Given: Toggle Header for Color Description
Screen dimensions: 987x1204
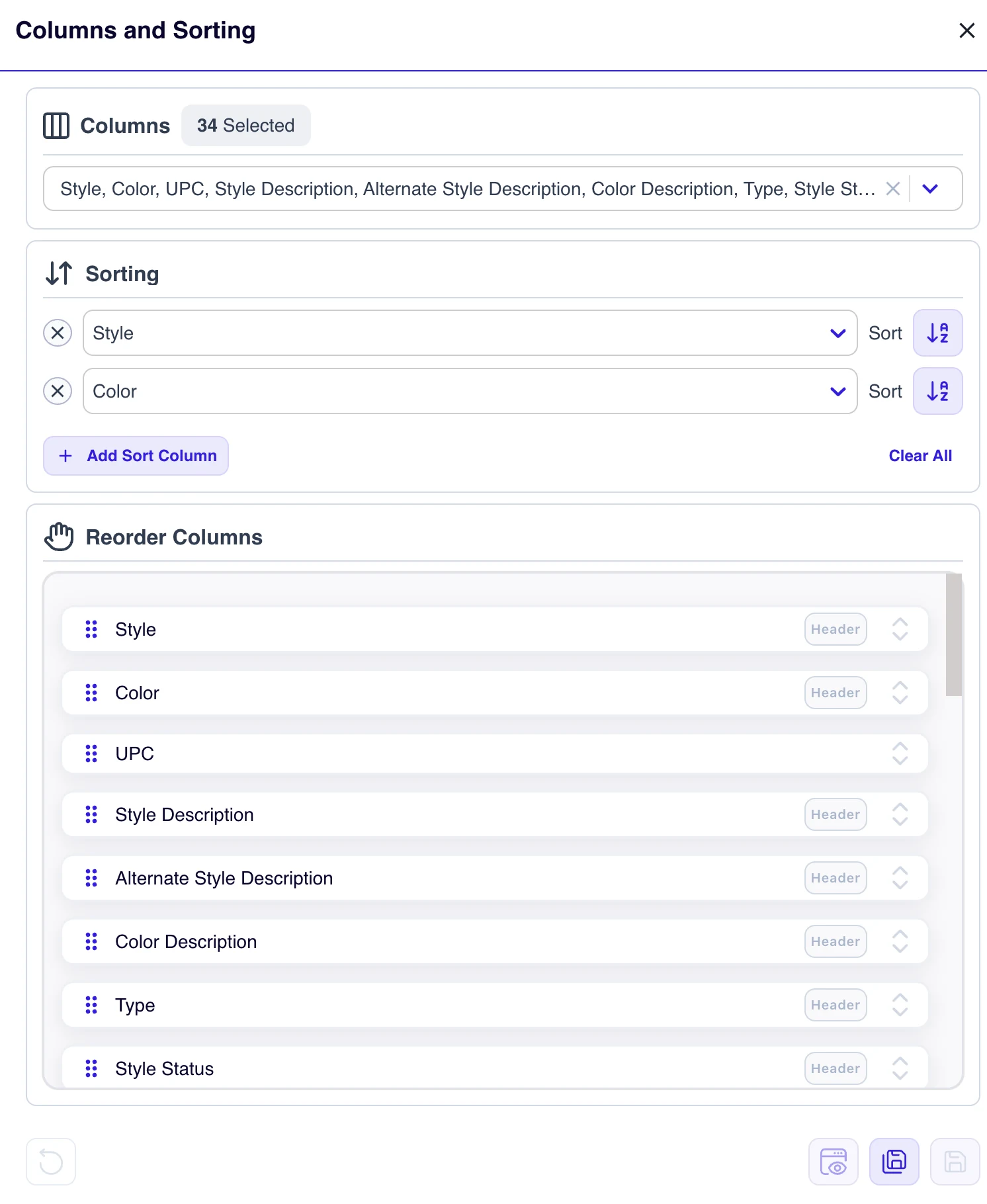Looking at the screenshot, I should tap(836, 941).
